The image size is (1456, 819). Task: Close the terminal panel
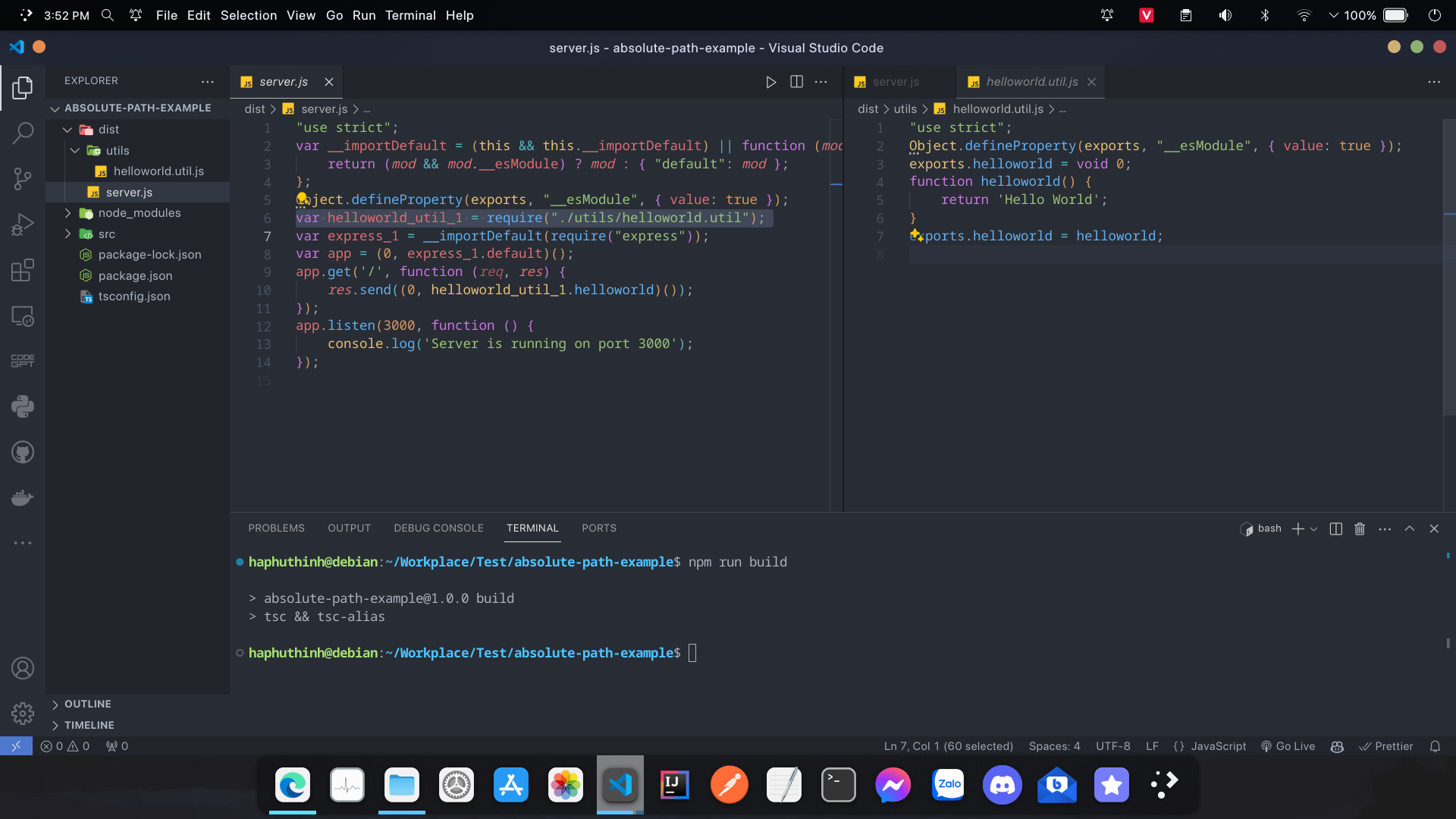coord(1434,529)
